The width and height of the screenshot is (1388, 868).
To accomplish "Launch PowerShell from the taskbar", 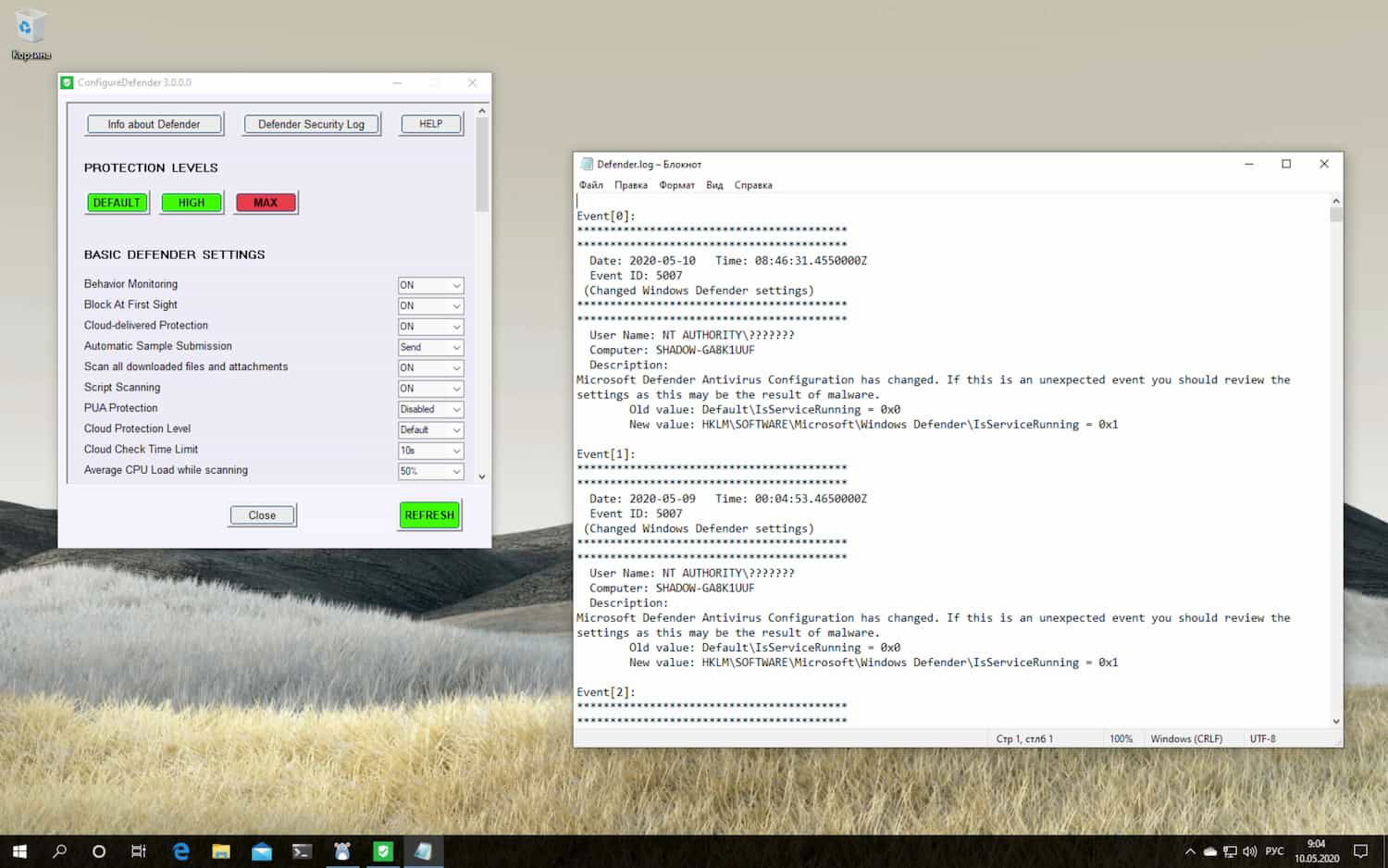I will [302, 850].
